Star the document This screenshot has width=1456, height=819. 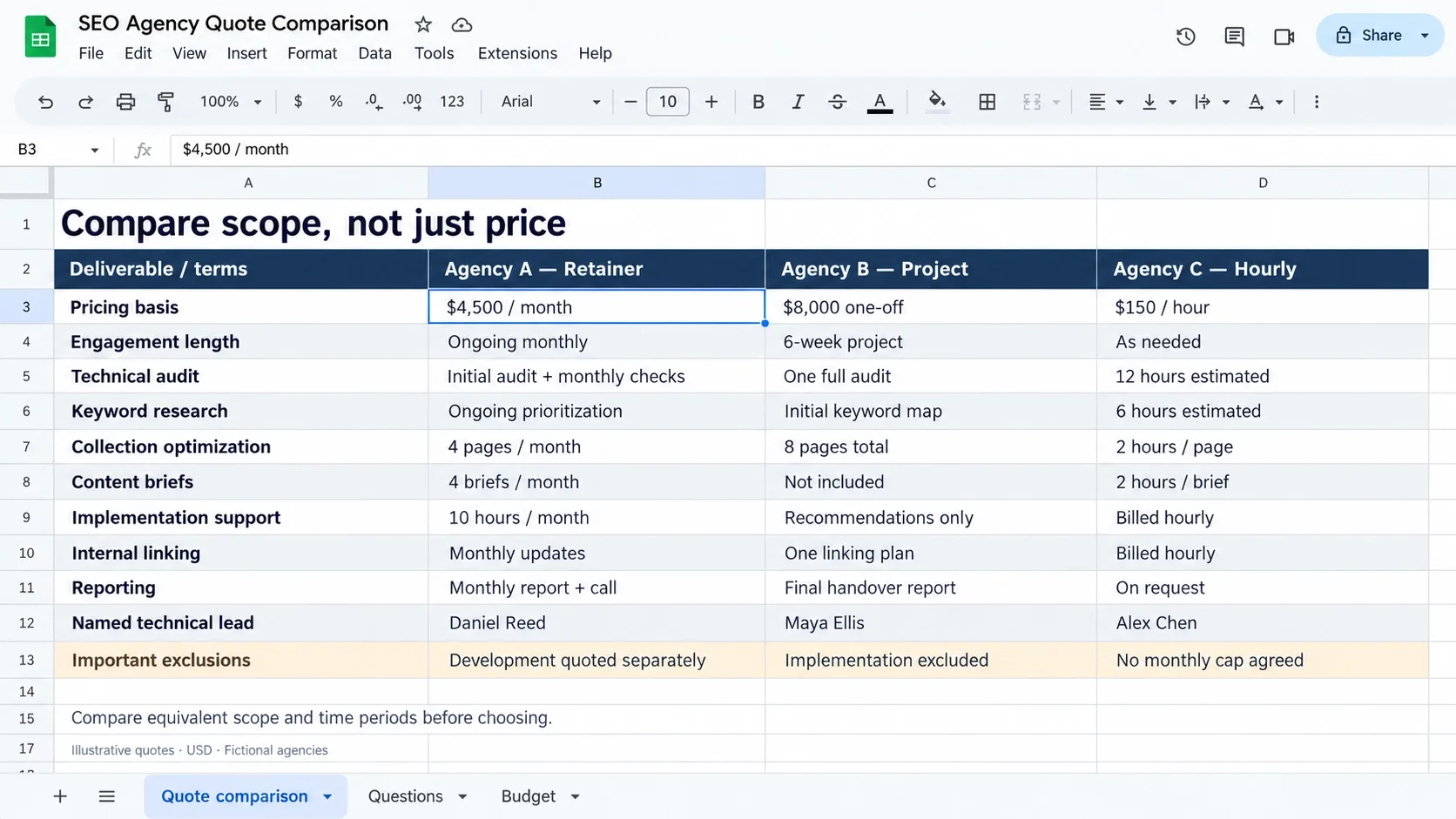tap(423, 24)
